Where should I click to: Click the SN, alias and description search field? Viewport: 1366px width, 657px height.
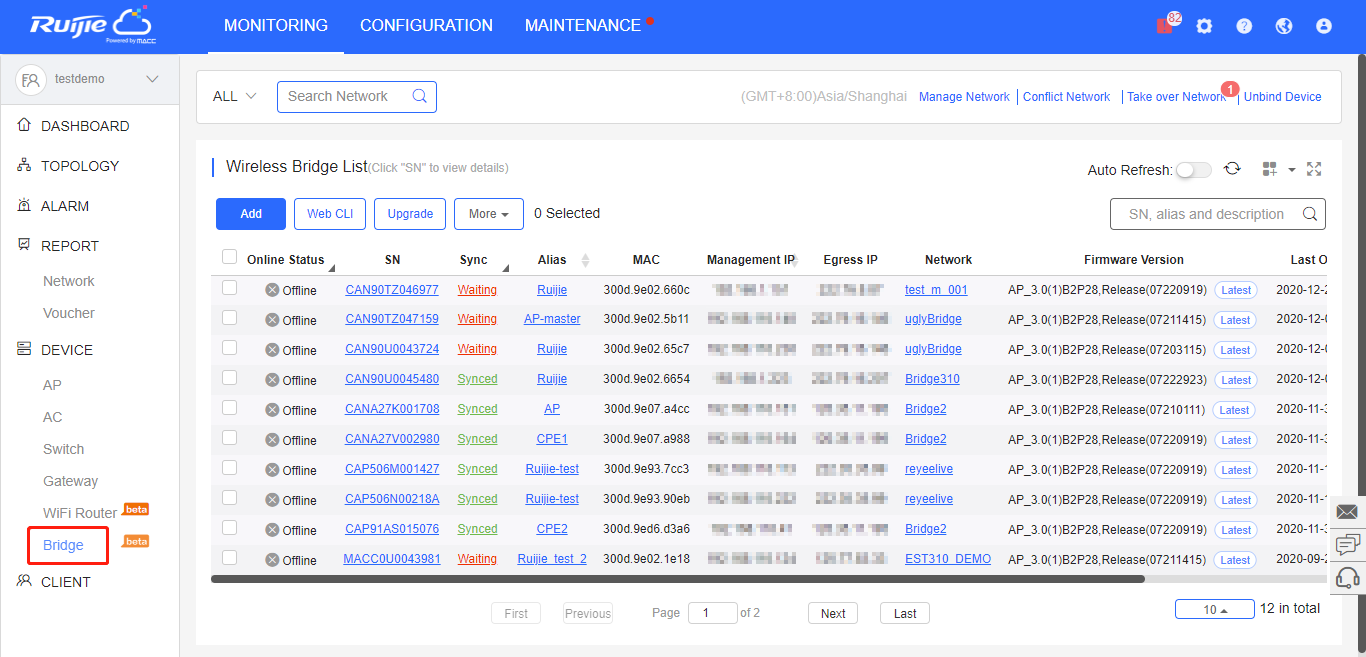pyautogui.click(x=1205, y=214)
